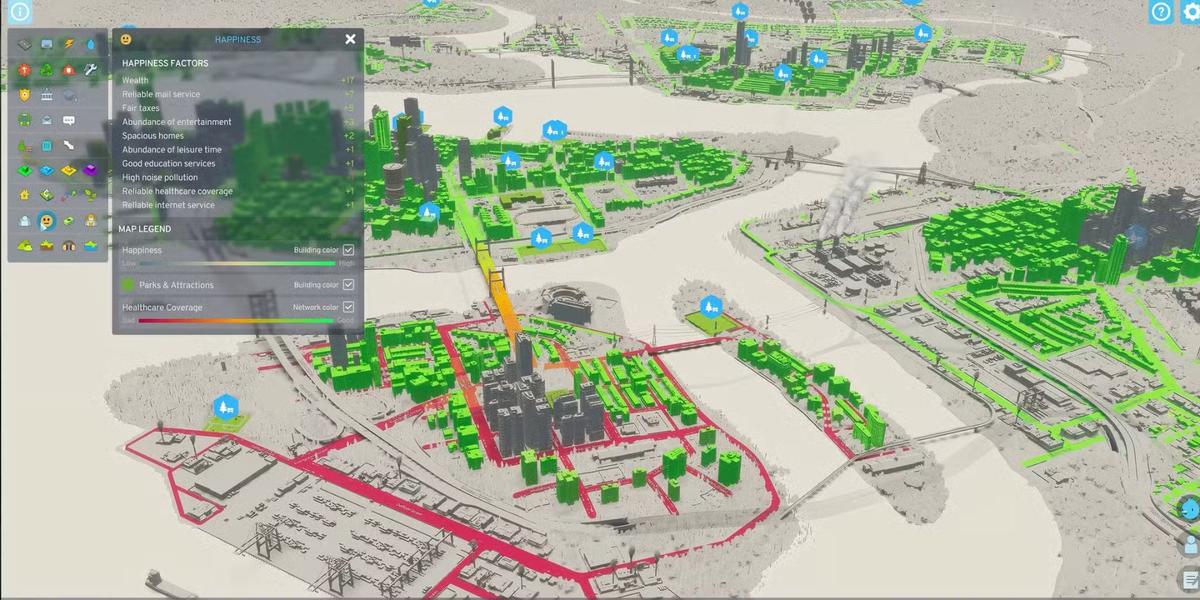The width and height of the screenshot is (1200, 600).
Task: Open the Education infoview
Action: tap(47, 95)
